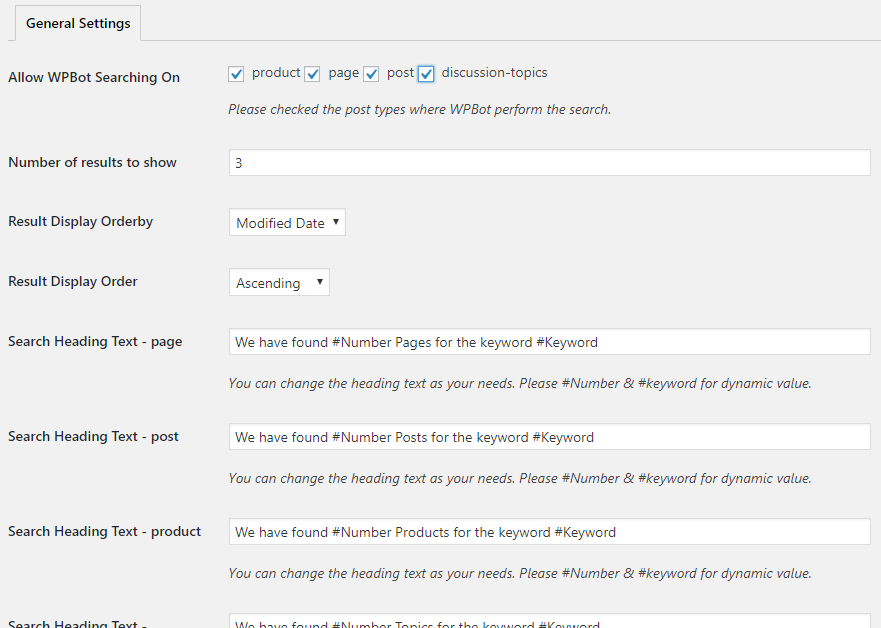Click the 'Search Heading Text - product' label
Screen dimensions: 881x628
pos(105,531)
